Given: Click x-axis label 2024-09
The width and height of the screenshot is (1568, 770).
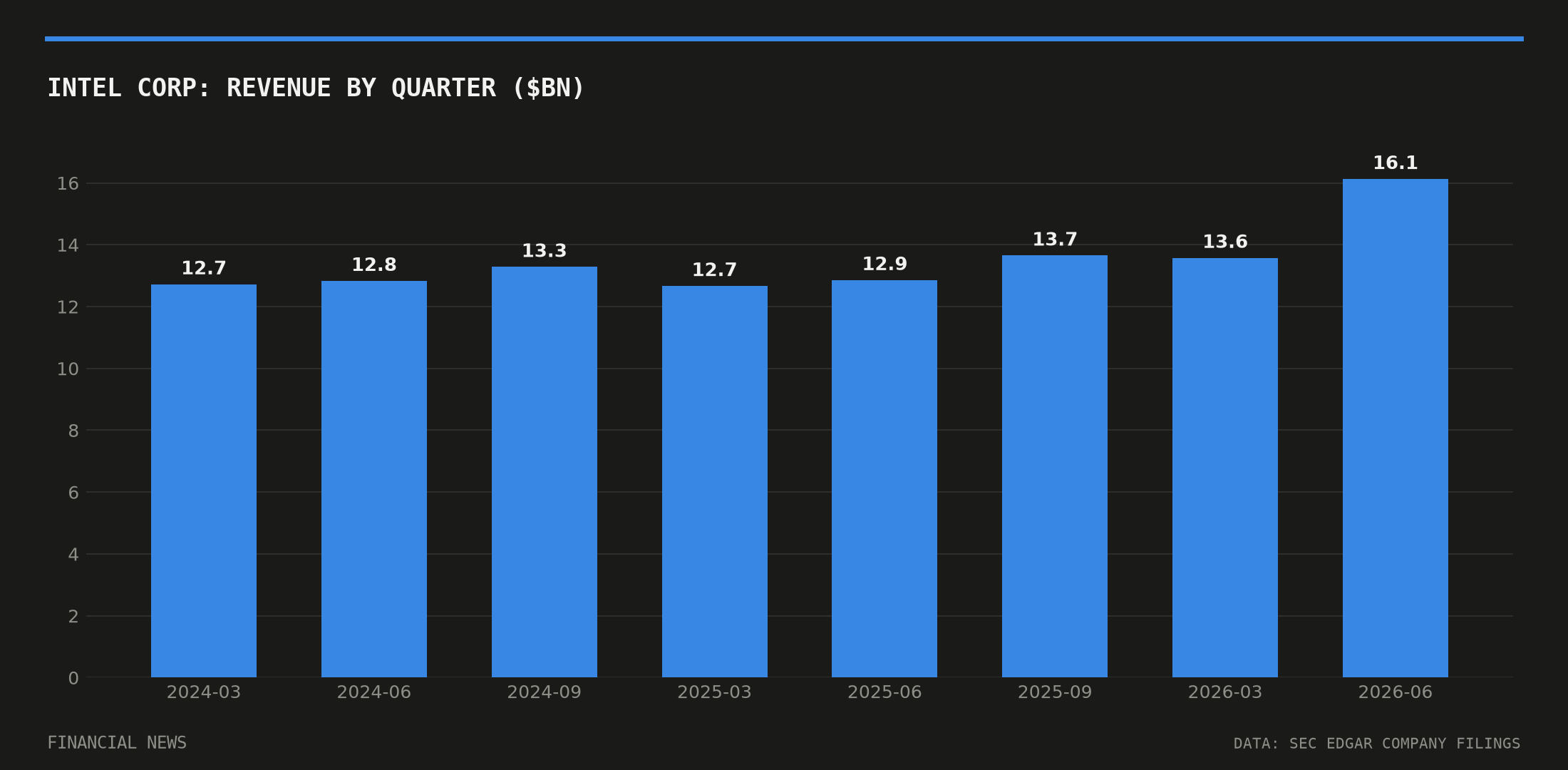Looking at the screenshot, I should (545, 692).
